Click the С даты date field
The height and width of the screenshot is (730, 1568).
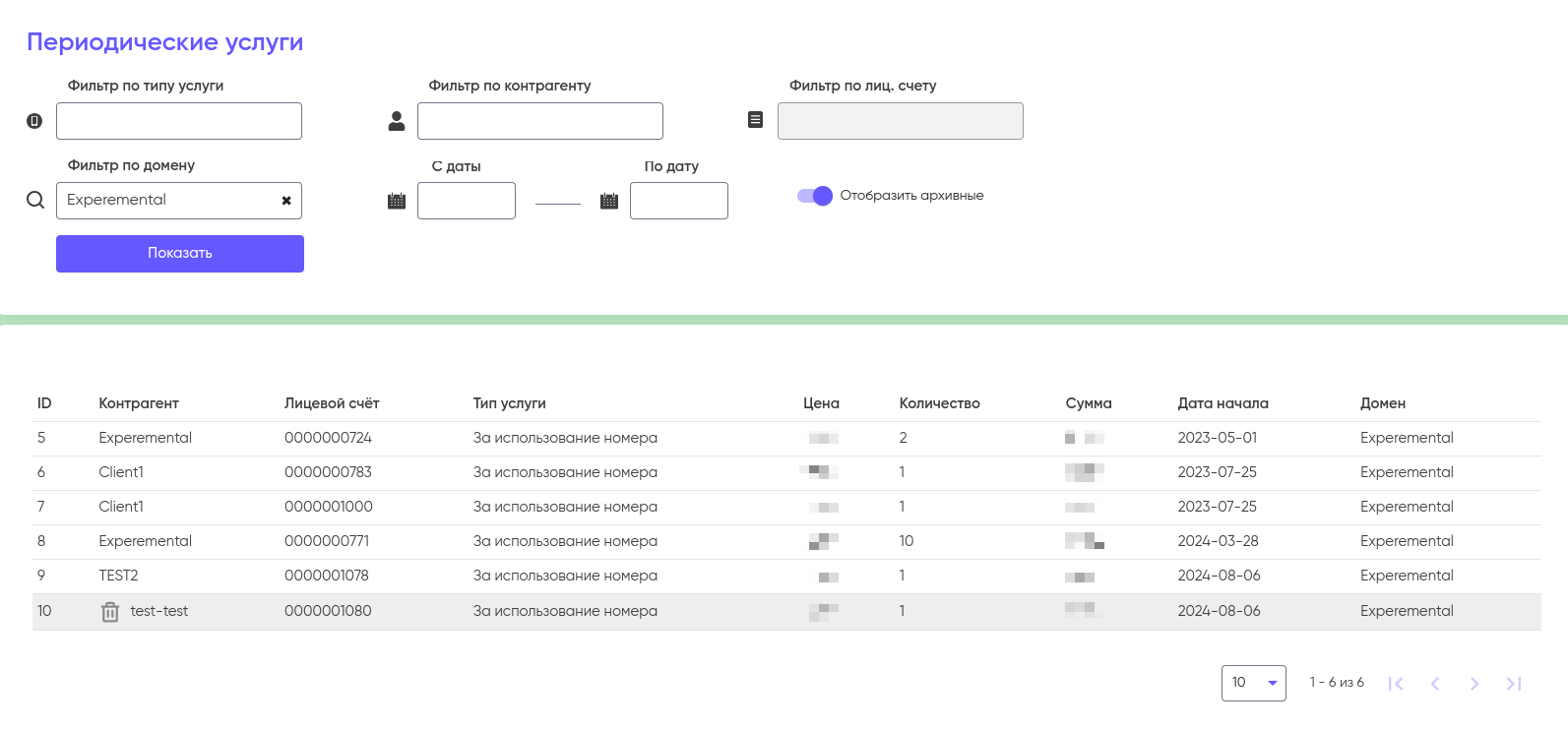tap(467, 201)
